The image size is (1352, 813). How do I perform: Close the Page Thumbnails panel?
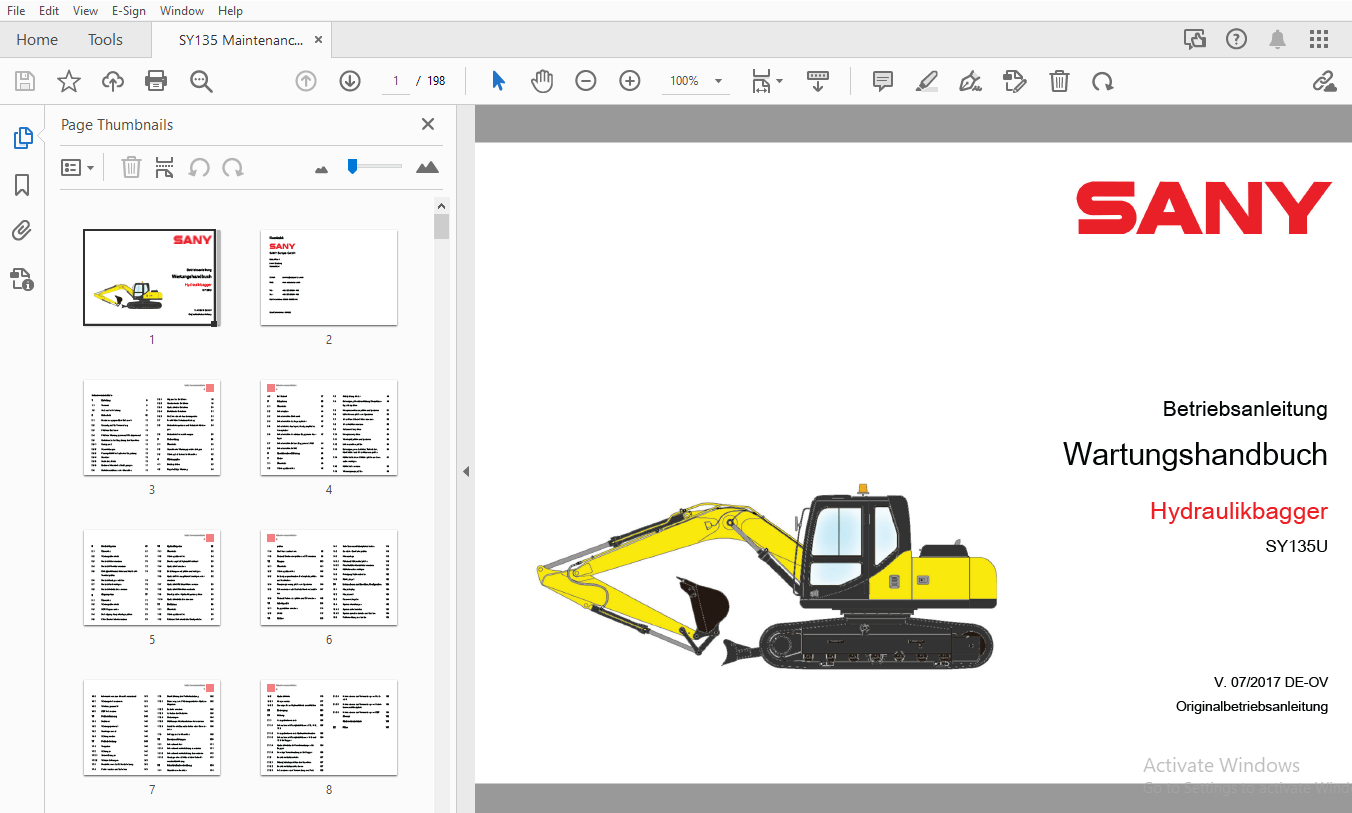point(428,124)
